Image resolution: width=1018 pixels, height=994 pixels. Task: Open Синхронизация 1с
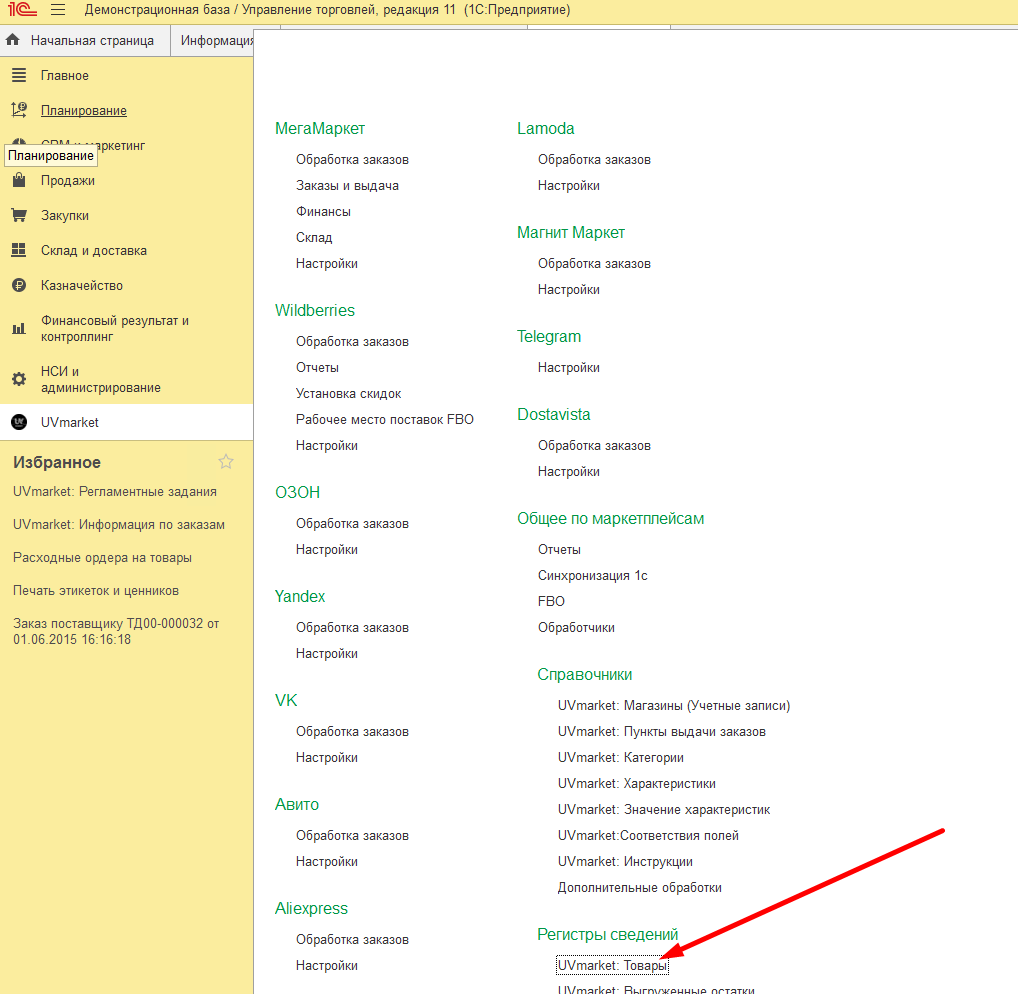coord(593,575)
